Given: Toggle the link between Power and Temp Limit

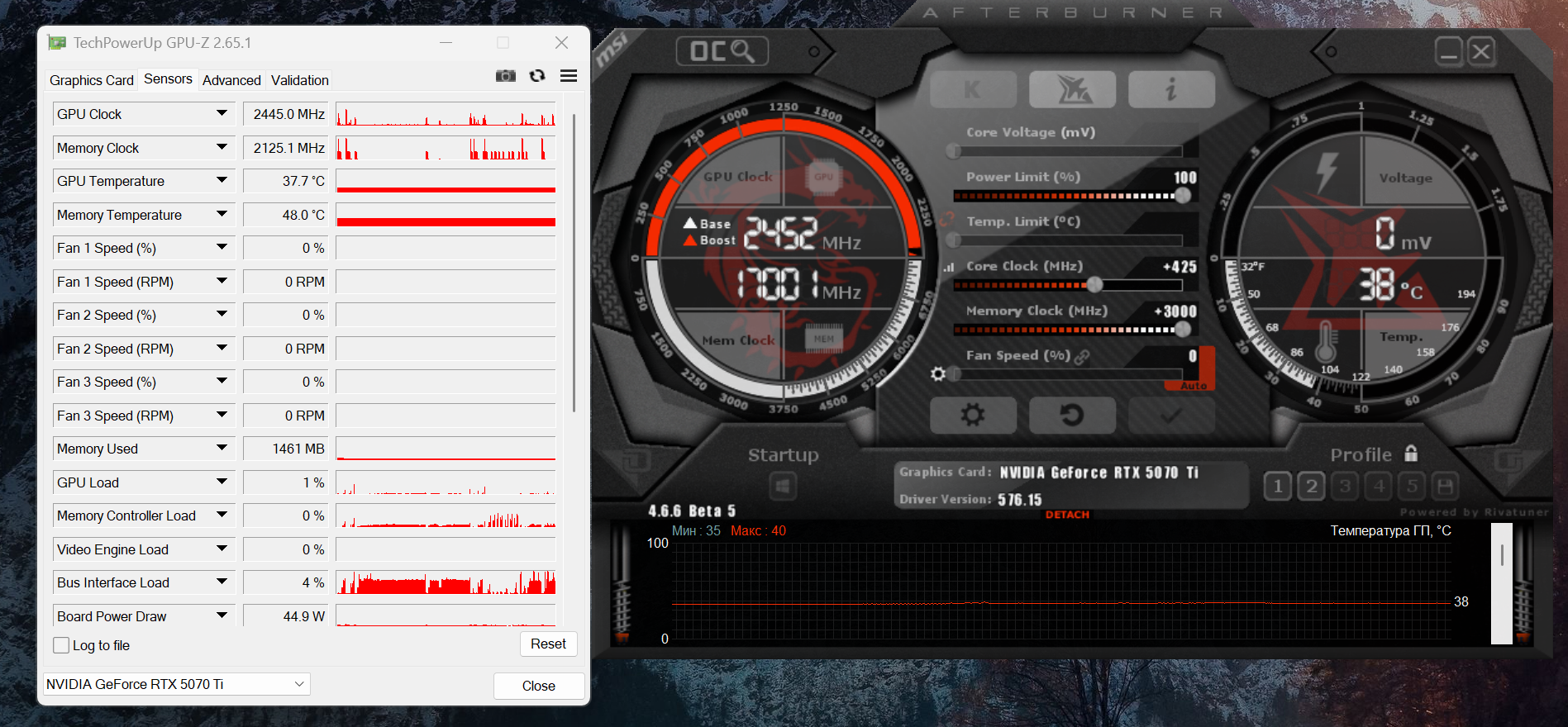Looking at the screenshot, I should click(947, 221).
